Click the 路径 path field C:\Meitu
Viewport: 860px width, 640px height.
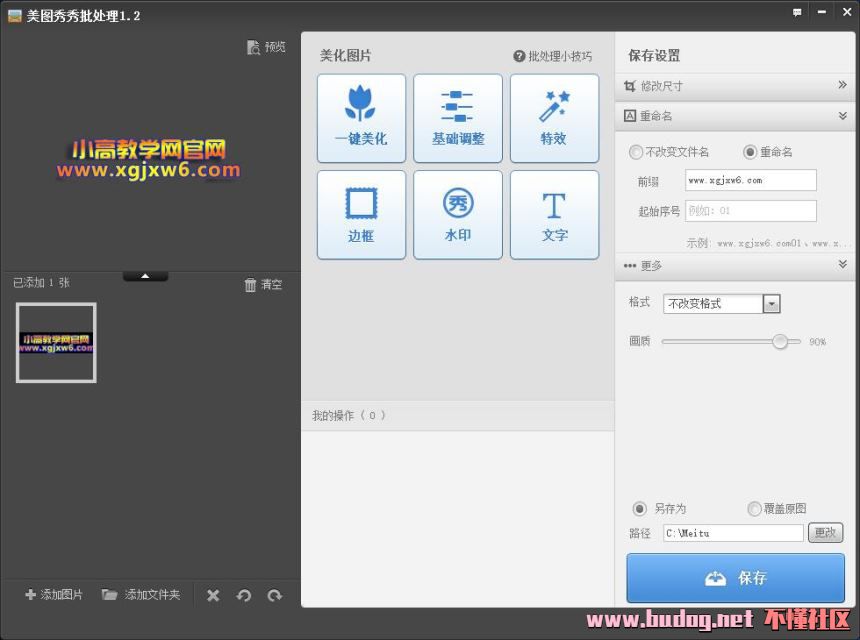733,533
